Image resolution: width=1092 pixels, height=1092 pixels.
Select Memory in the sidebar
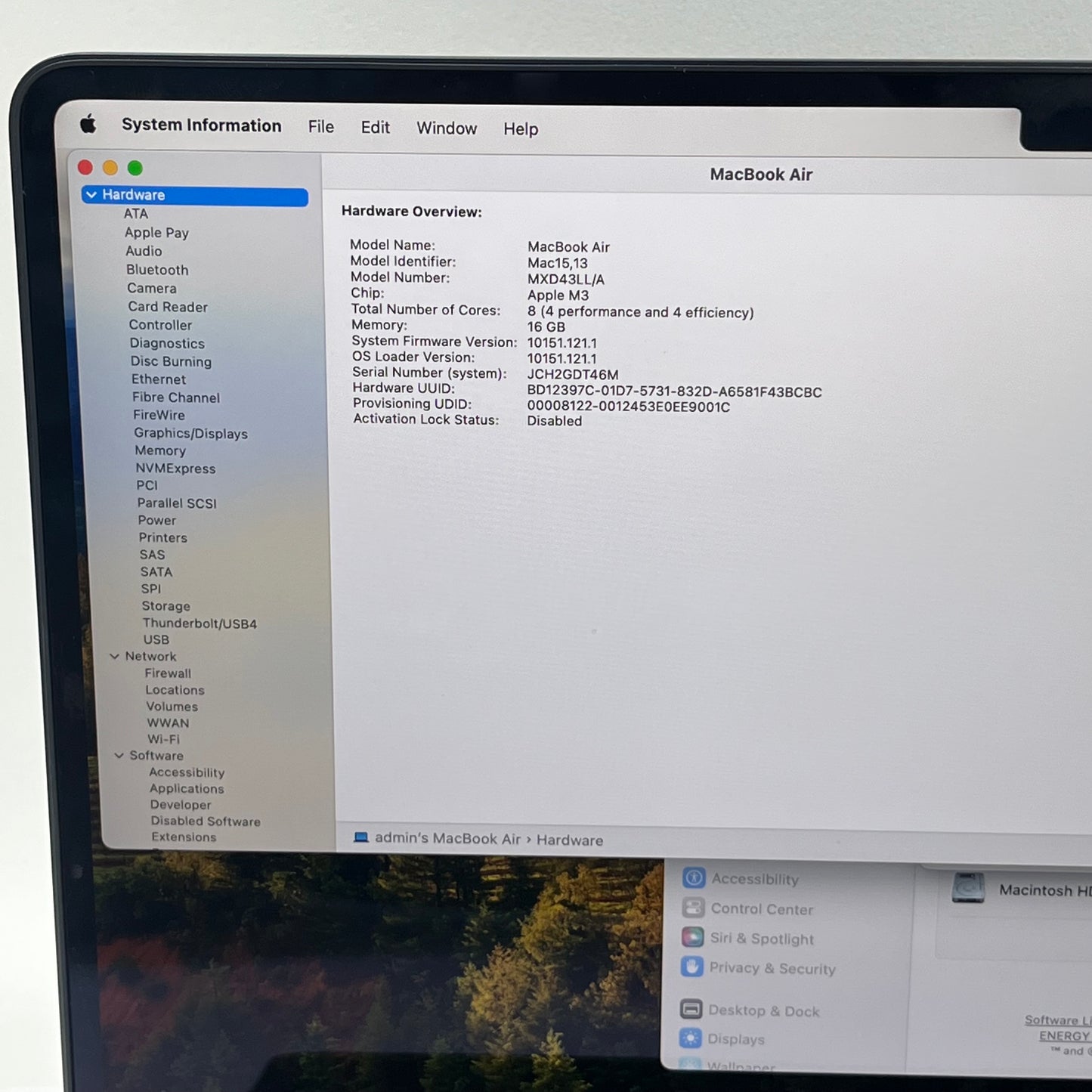160,450
